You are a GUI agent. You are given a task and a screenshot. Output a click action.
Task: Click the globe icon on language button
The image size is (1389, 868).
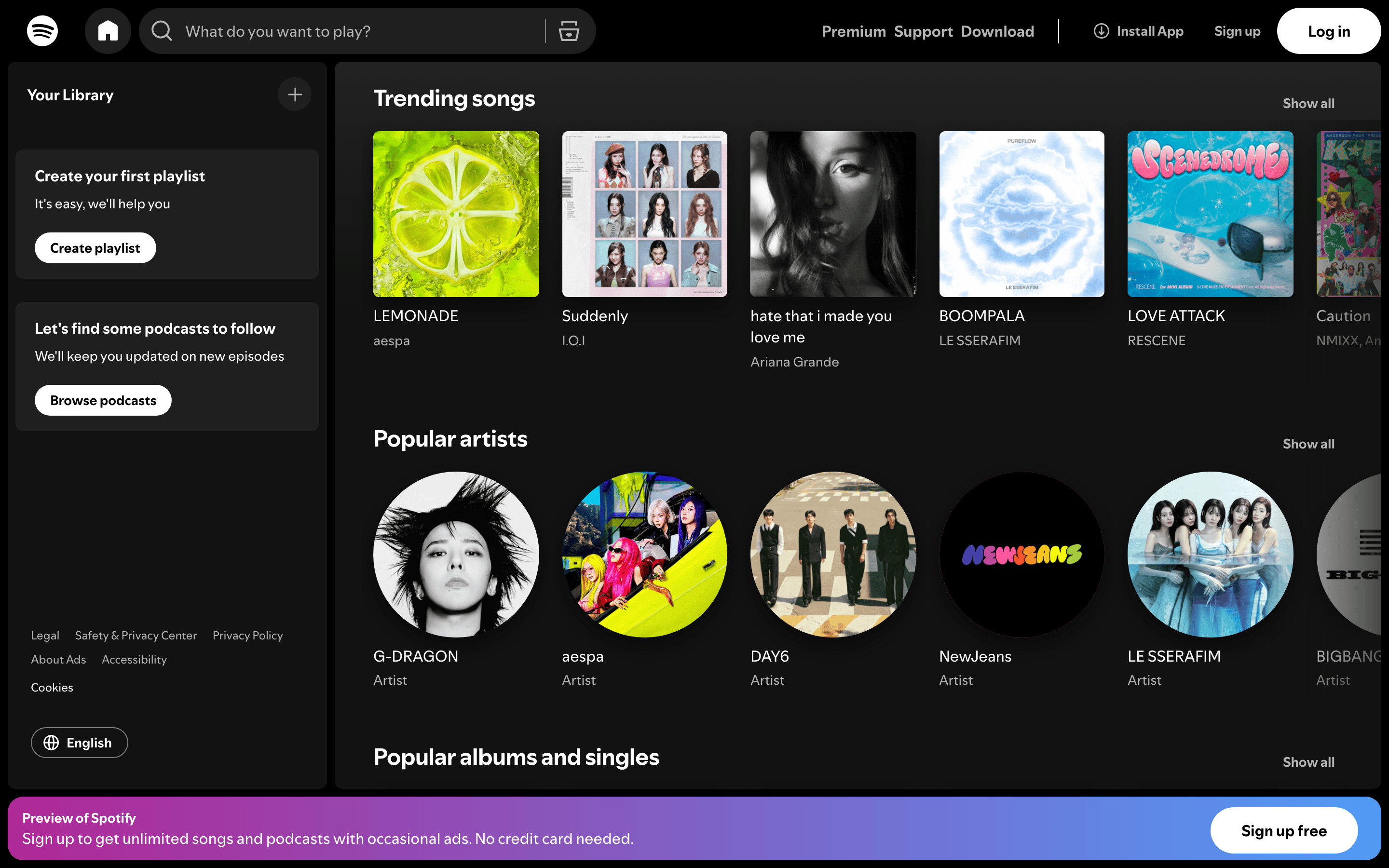pos(51,742)
